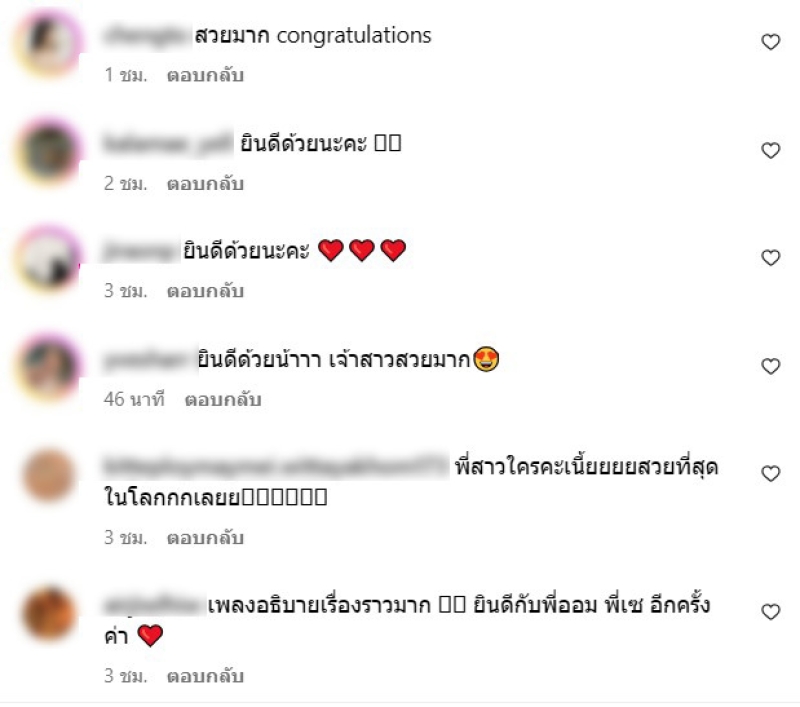Screen dimensions: 800x707
Task: Like the comment with three red hearts
Action: (x=770, y=258)
